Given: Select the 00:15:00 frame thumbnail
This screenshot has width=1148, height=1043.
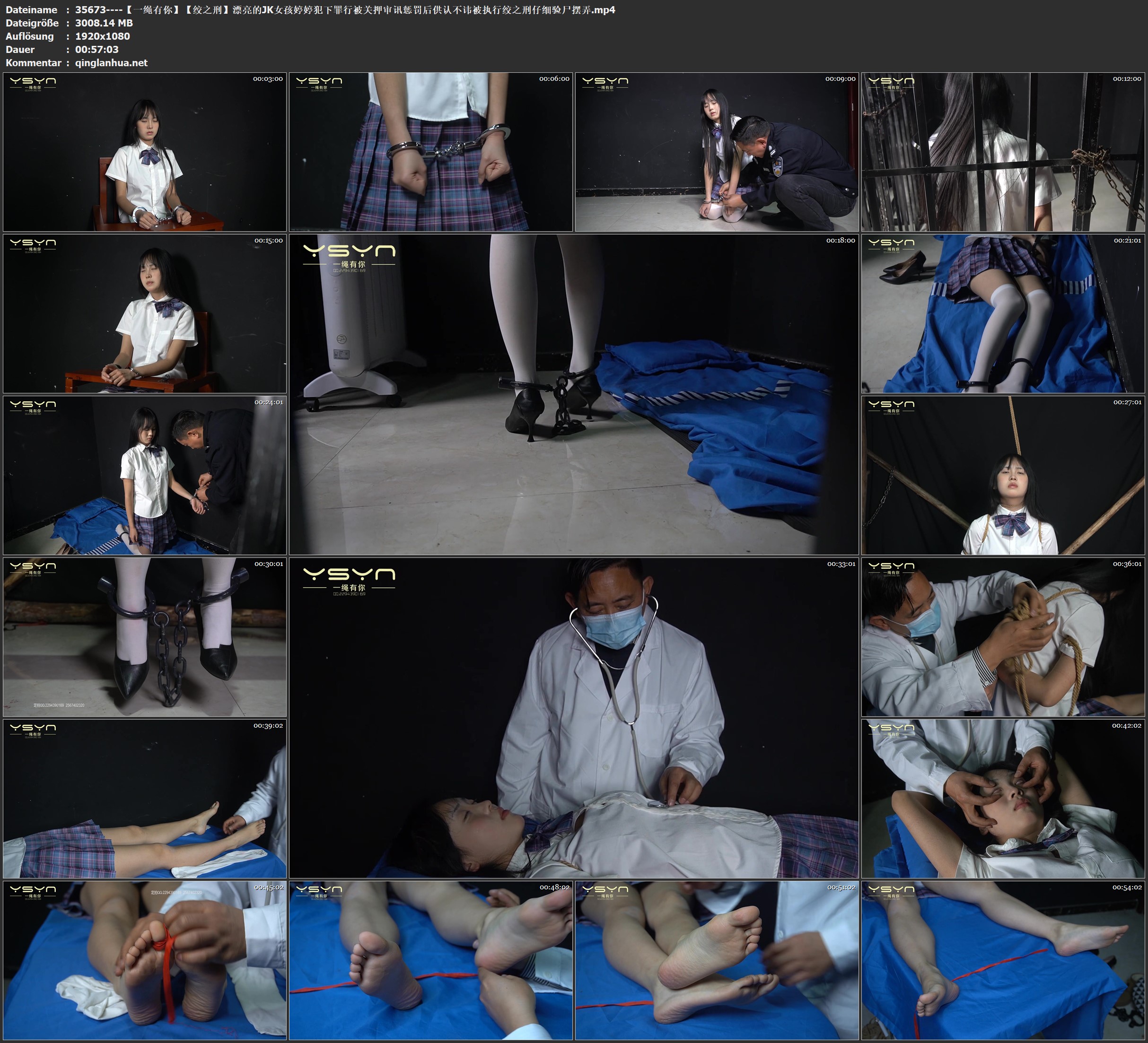Looking at the screenshot, I should click(145, 313).
